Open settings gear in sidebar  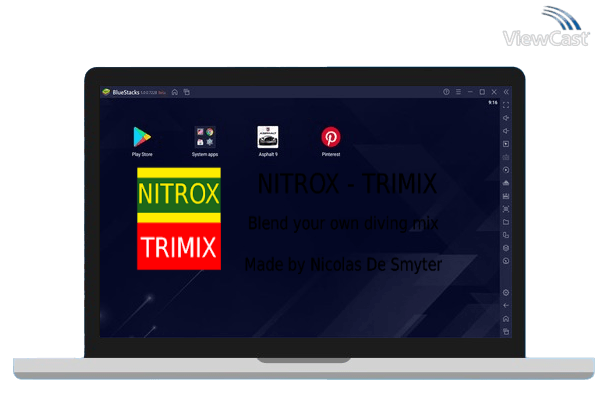point(506,293)
